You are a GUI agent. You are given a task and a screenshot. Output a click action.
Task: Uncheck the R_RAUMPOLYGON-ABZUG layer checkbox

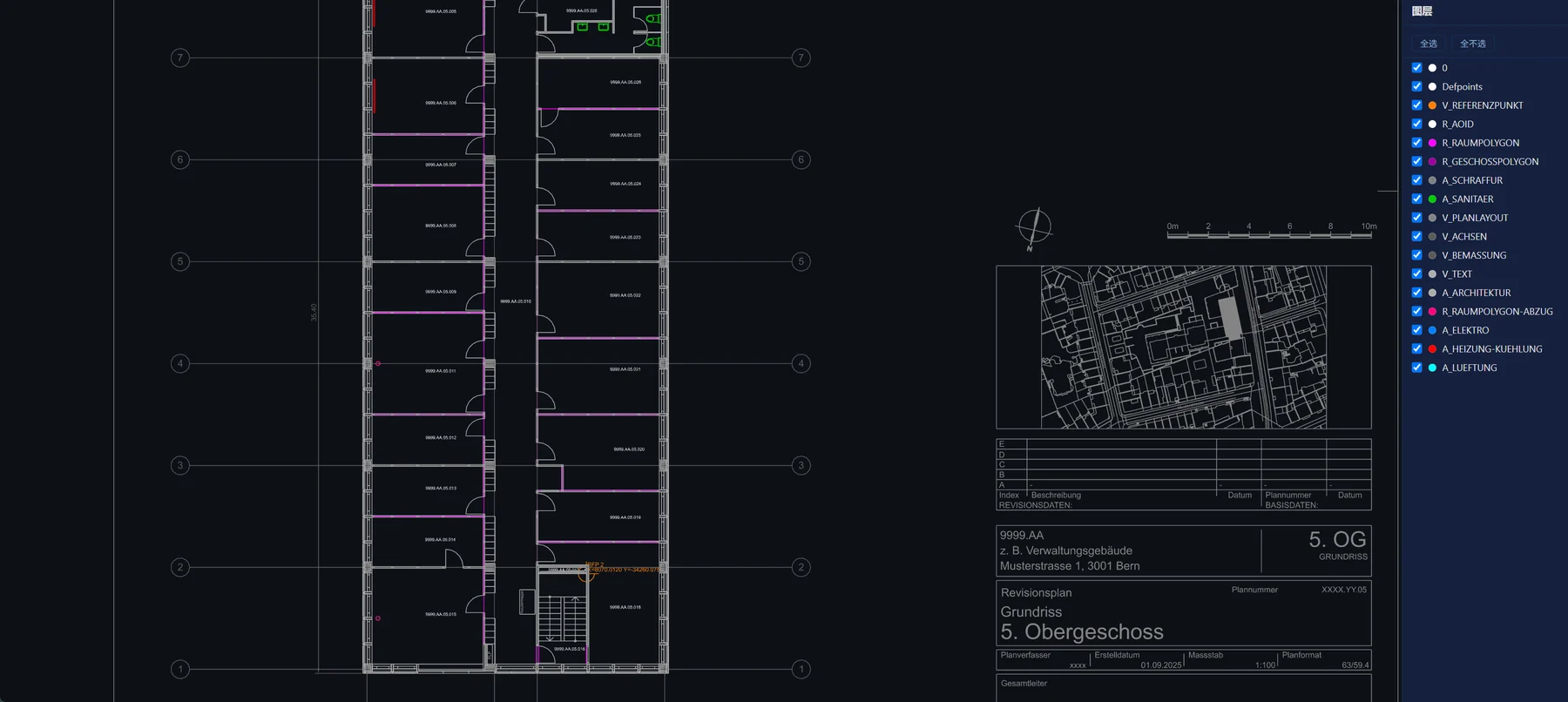(x=1416, y=311)
